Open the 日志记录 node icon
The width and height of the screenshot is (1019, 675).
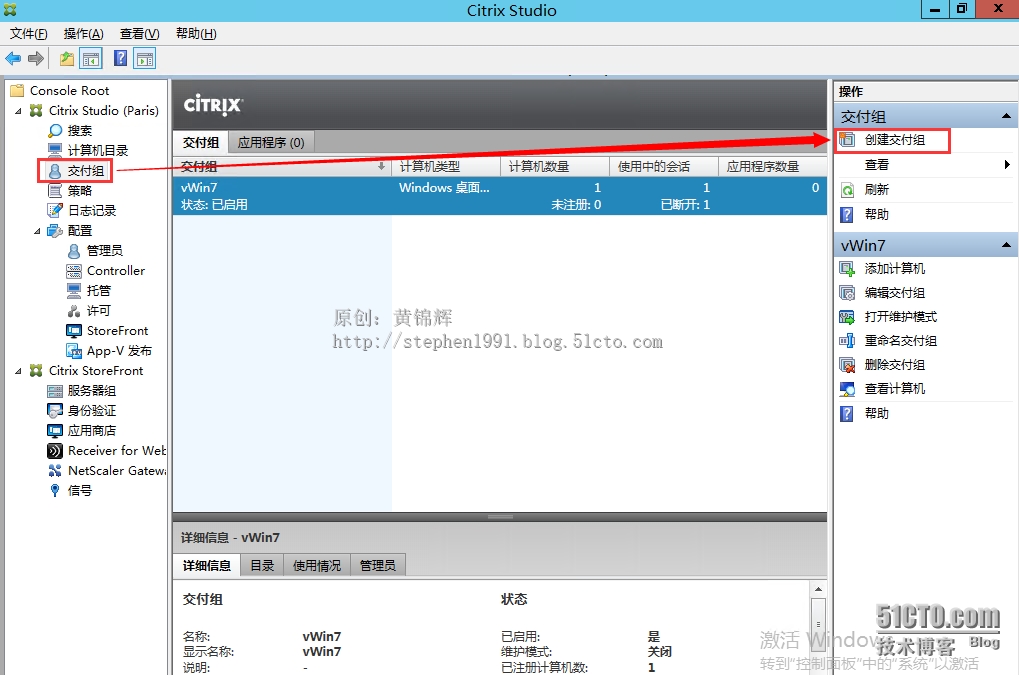tap(55, 210)
